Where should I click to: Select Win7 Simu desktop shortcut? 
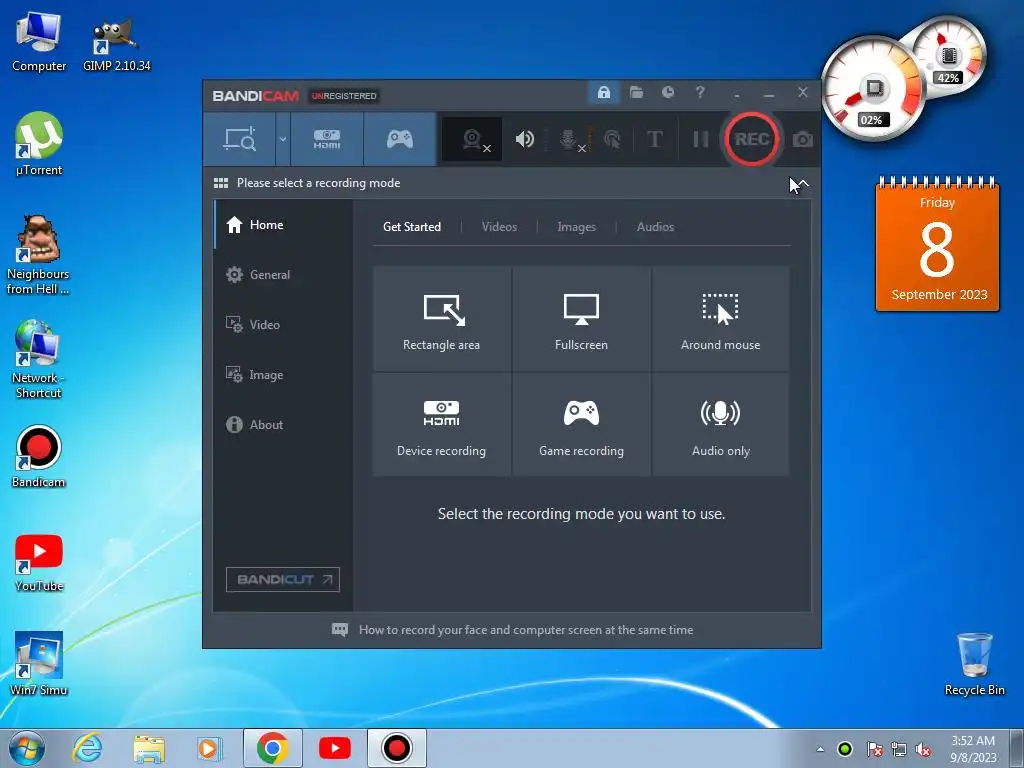tap(39, 664)
